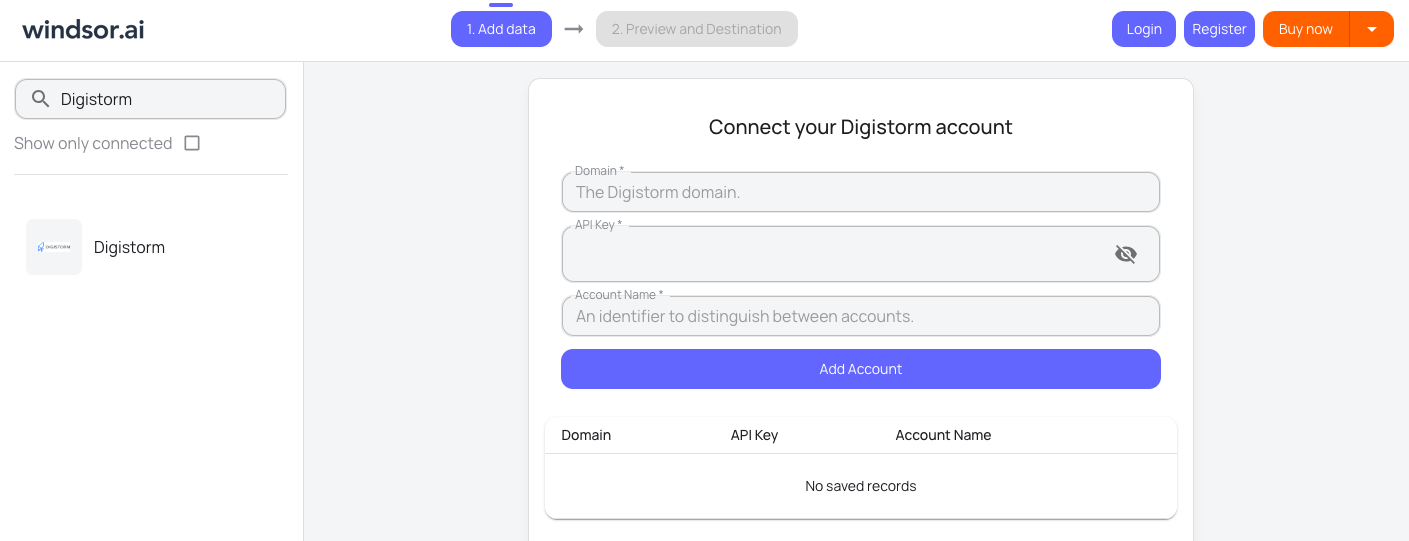Click the windsor.ai logo
The height and width of the screenshot is (541, 1409).
click(x=83, y=29)
